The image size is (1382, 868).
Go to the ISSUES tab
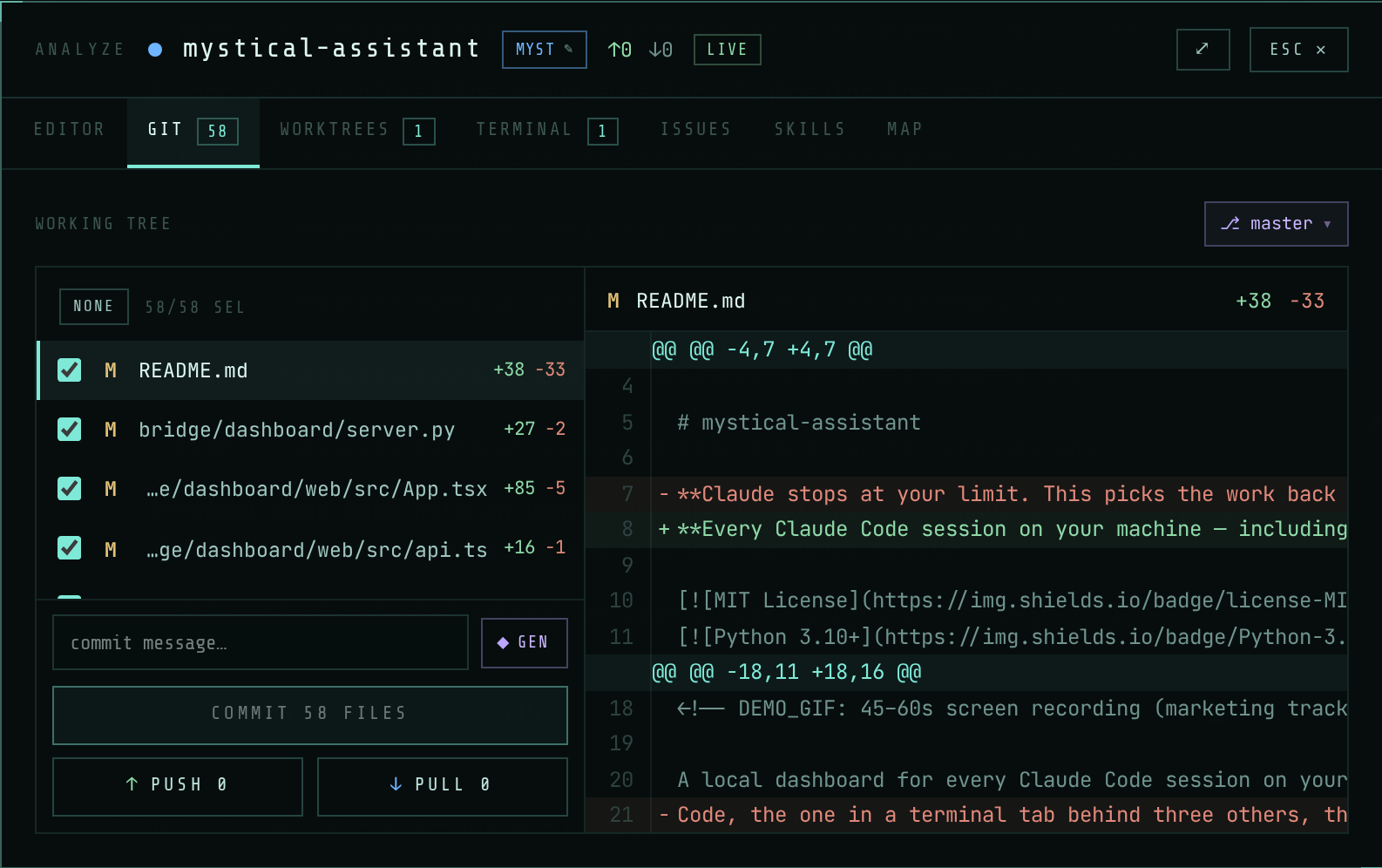tap(695, 129)
